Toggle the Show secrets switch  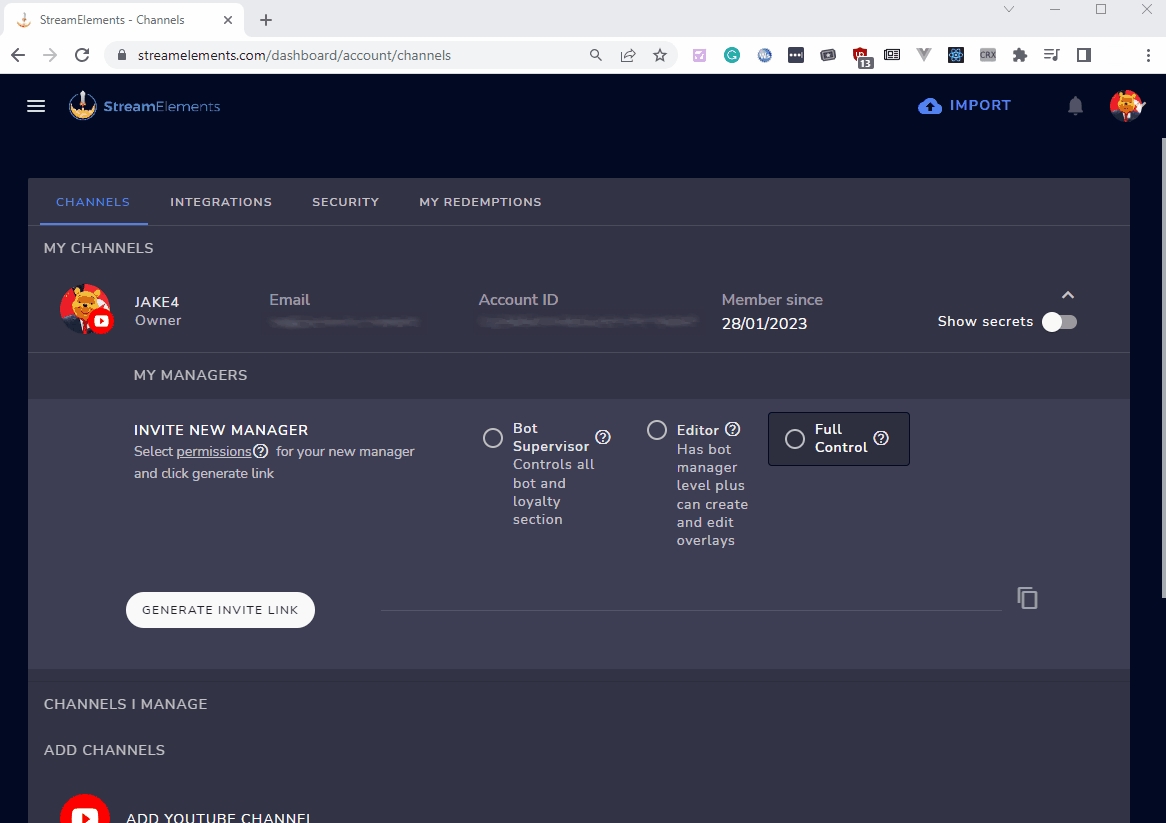1059,322
